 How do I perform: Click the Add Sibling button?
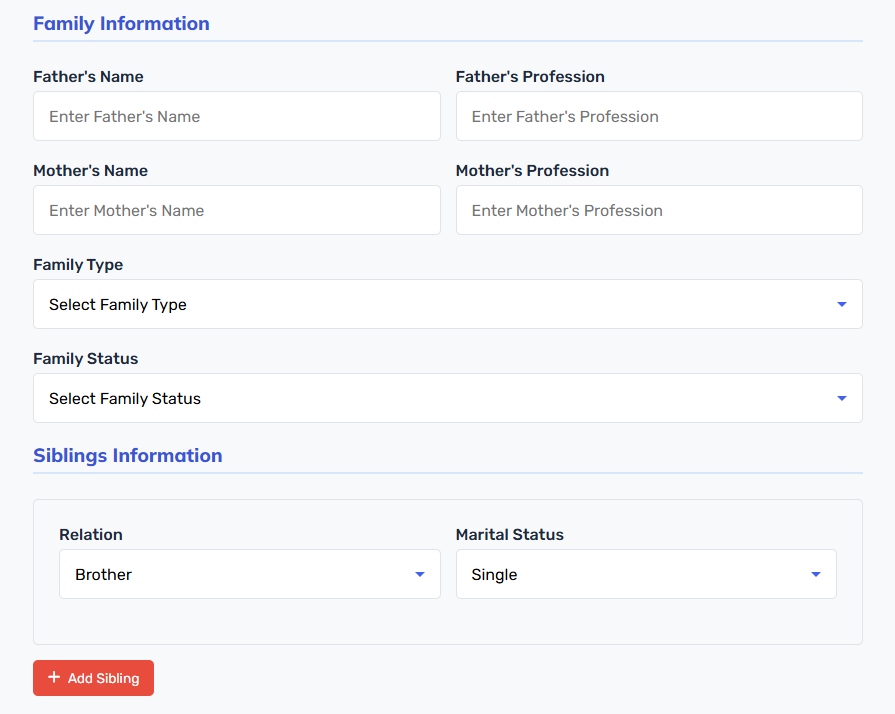point(94,678)
